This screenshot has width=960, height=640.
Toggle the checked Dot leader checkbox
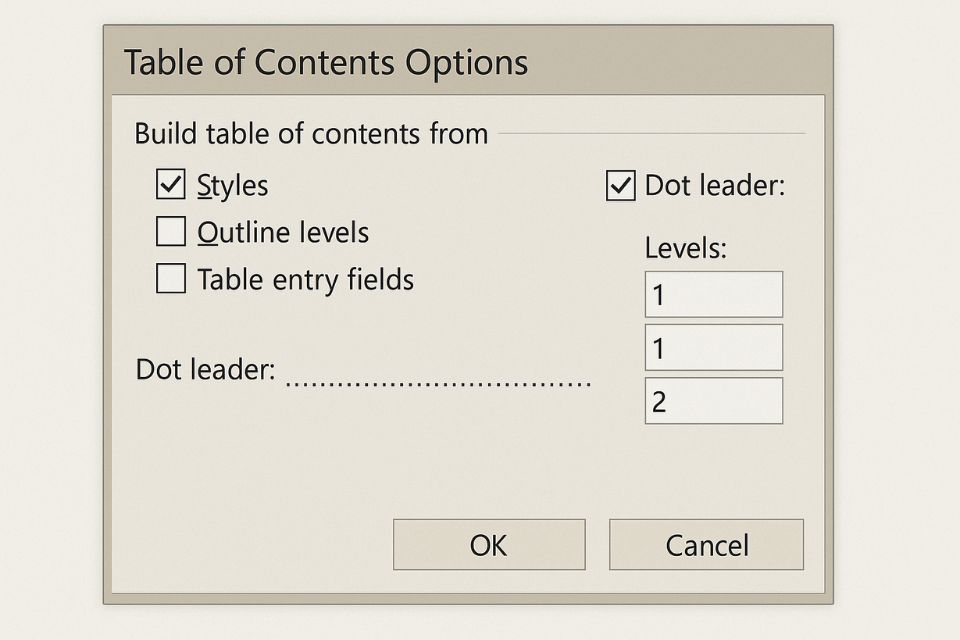point(621,186)
